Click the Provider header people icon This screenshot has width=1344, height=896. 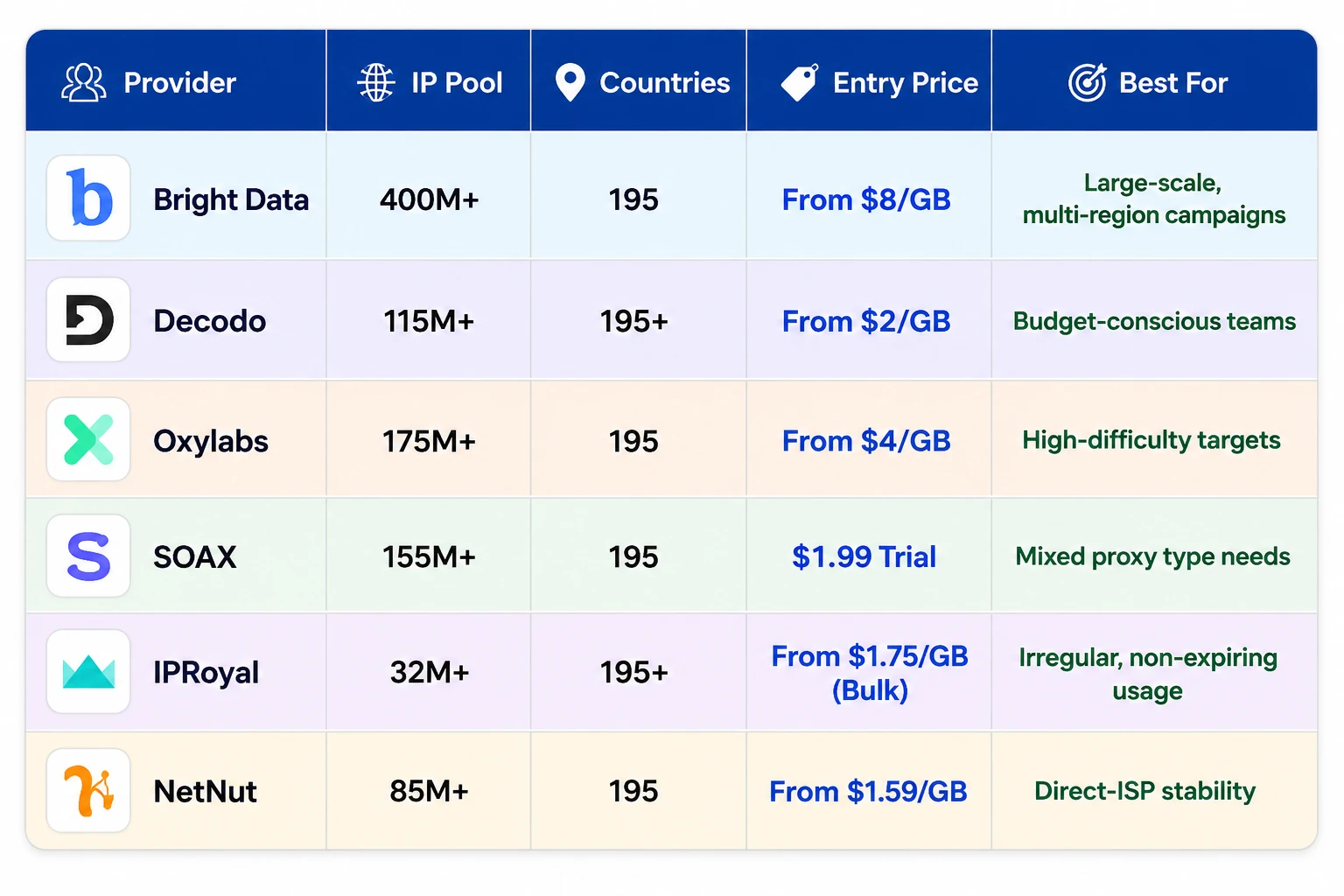83,83
